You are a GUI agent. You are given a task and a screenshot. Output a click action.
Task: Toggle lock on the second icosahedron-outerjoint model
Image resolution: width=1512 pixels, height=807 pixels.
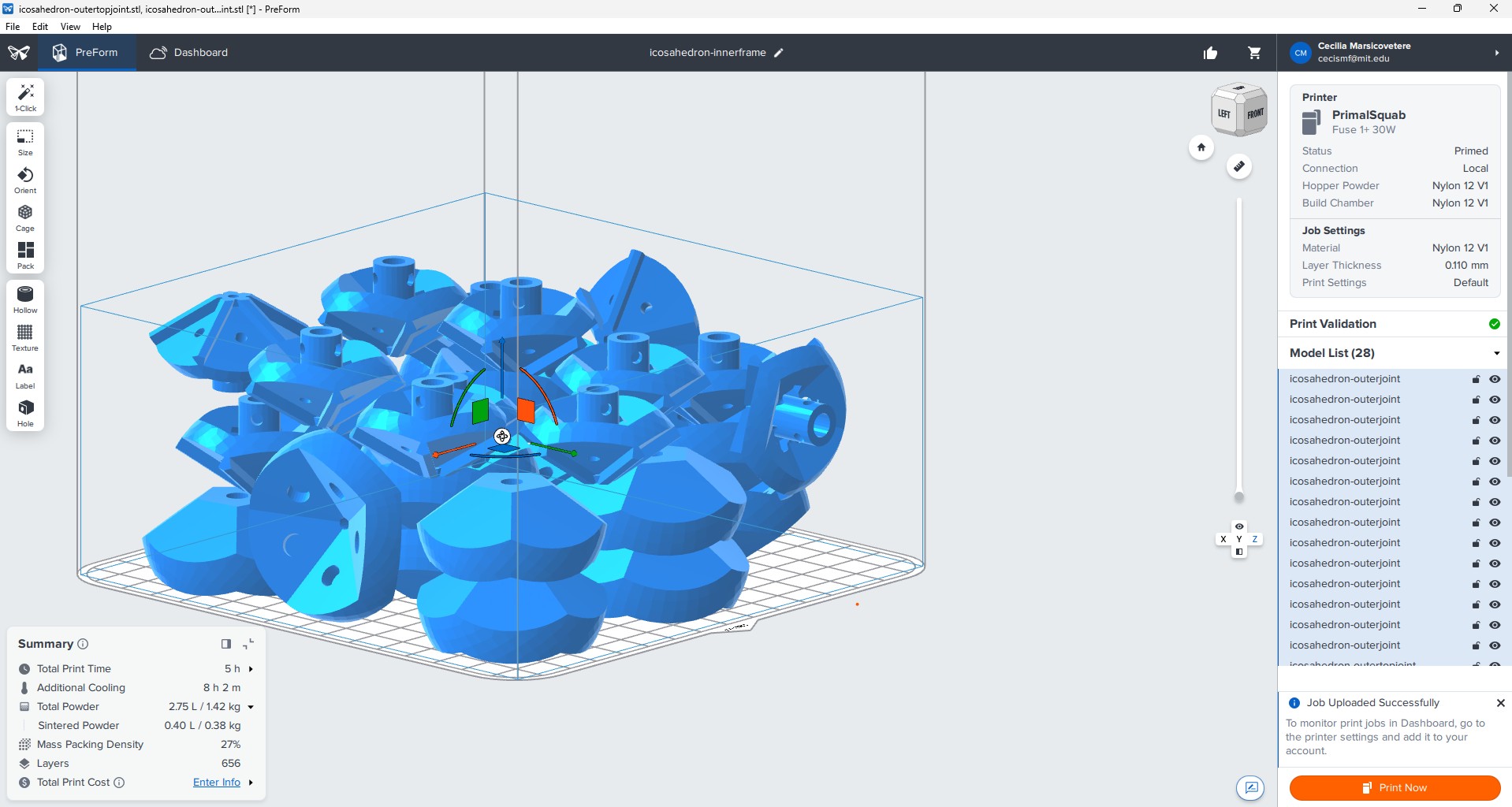click(1476, 400)
